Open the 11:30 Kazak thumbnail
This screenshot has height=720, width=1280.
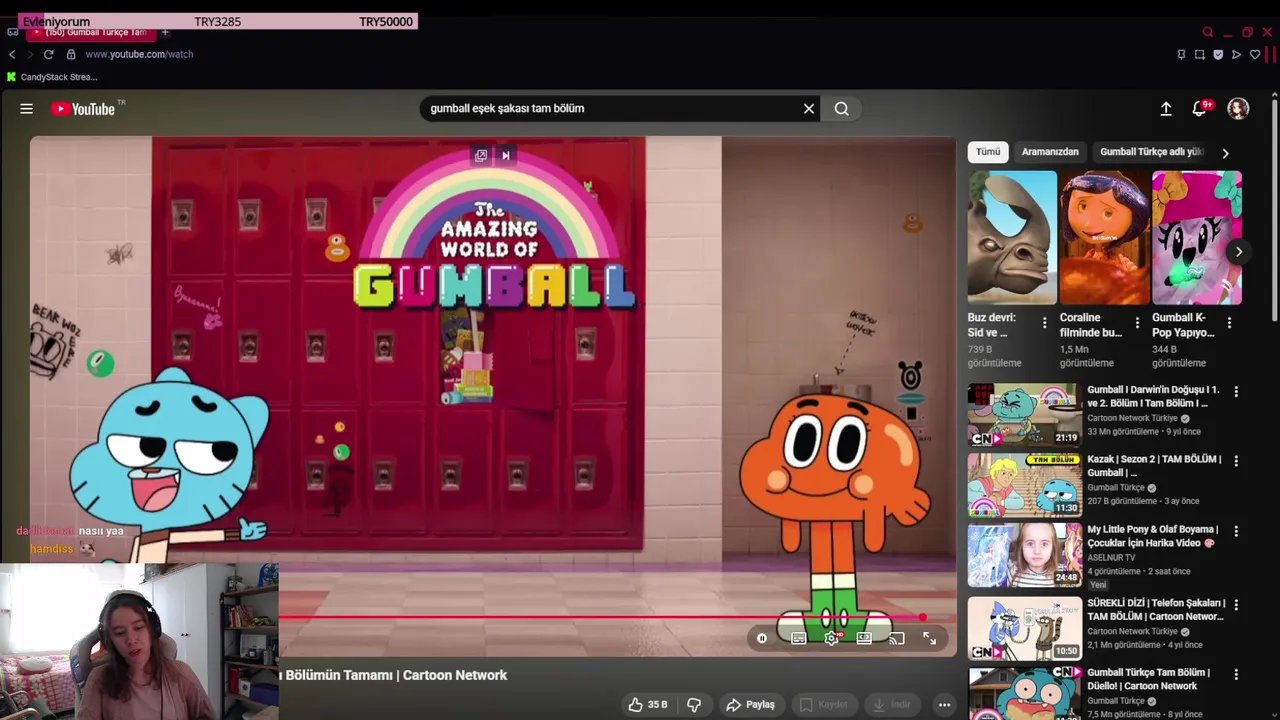1024,484
